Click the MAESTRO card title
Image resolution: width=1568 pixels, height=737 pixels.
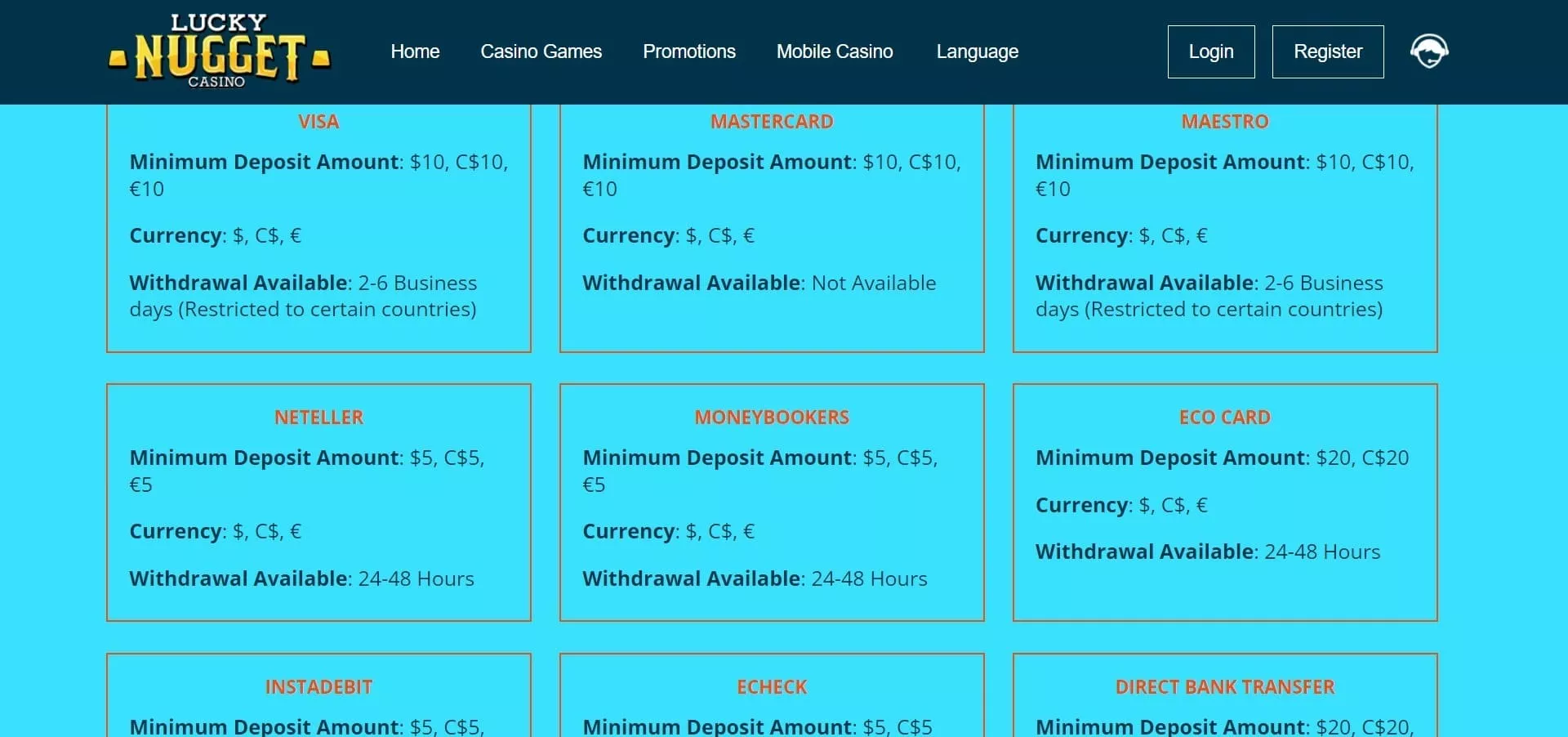click(x=1224, y=122)
